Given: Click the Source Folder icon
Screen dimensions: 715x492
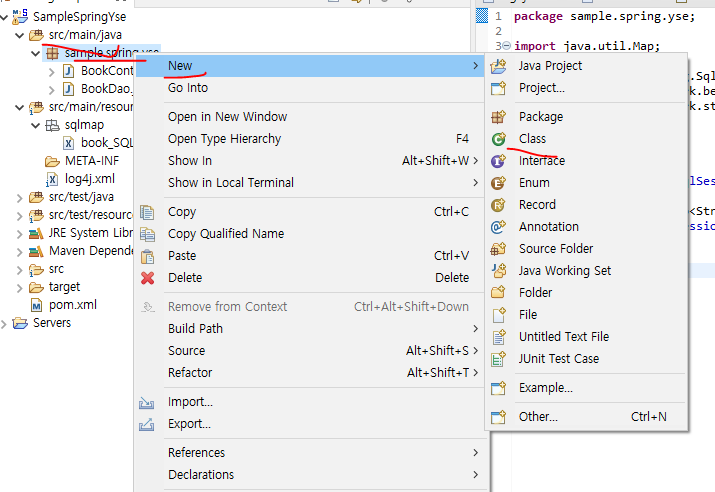Looking at the screenshot, I should (498, 249).
